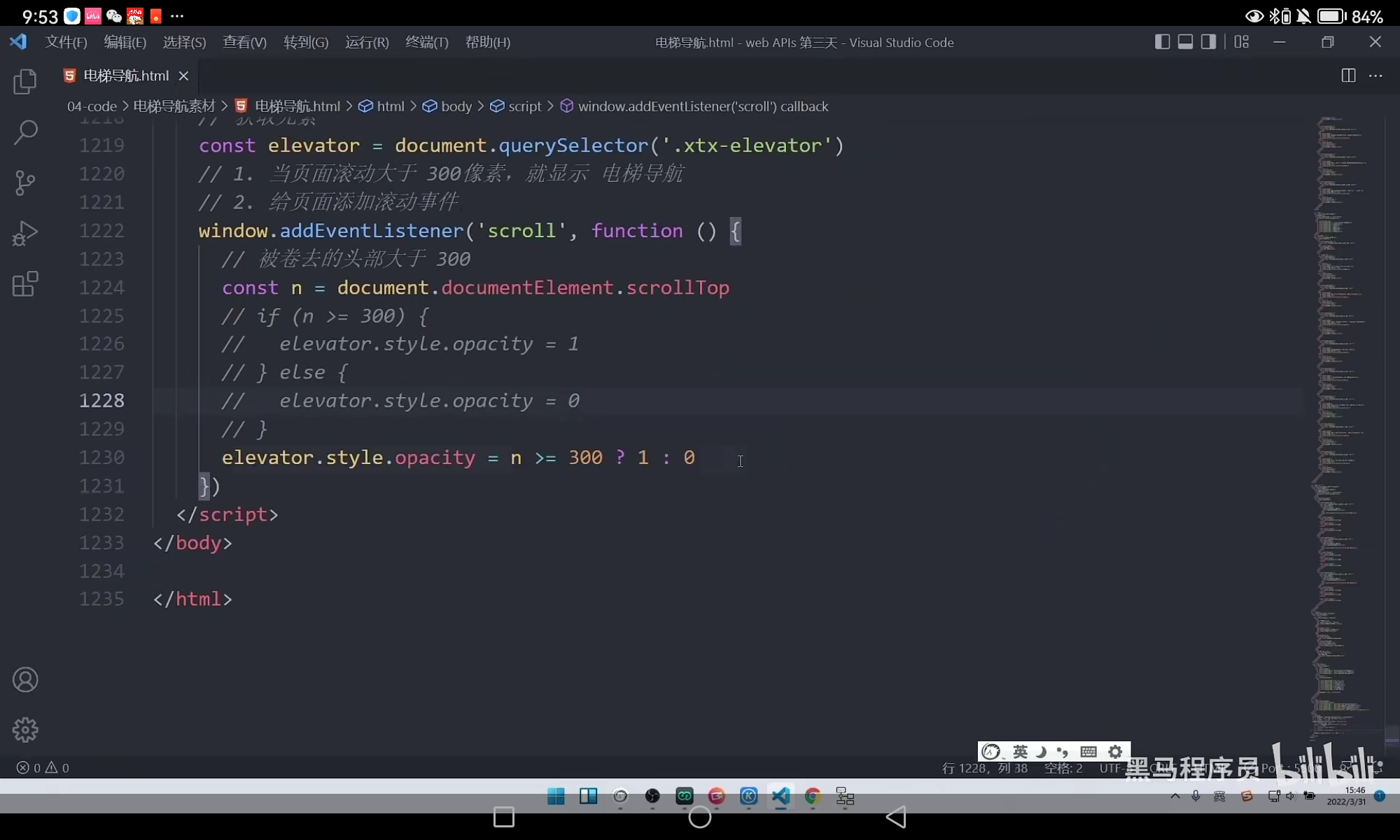Open the Search panel

point(25,132)
